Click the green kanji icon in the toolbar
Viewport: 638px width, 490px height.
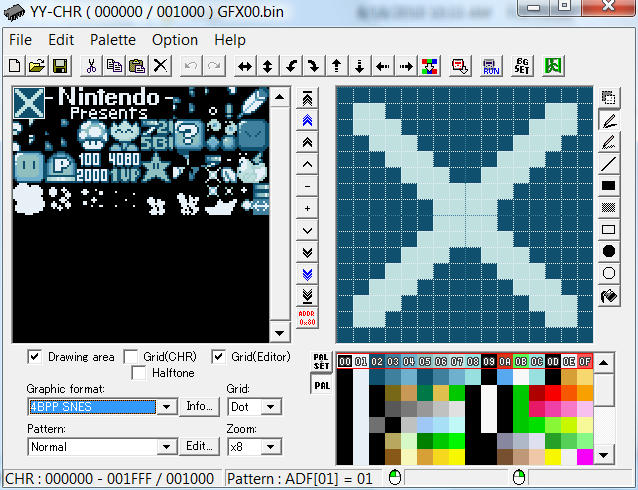553,66
